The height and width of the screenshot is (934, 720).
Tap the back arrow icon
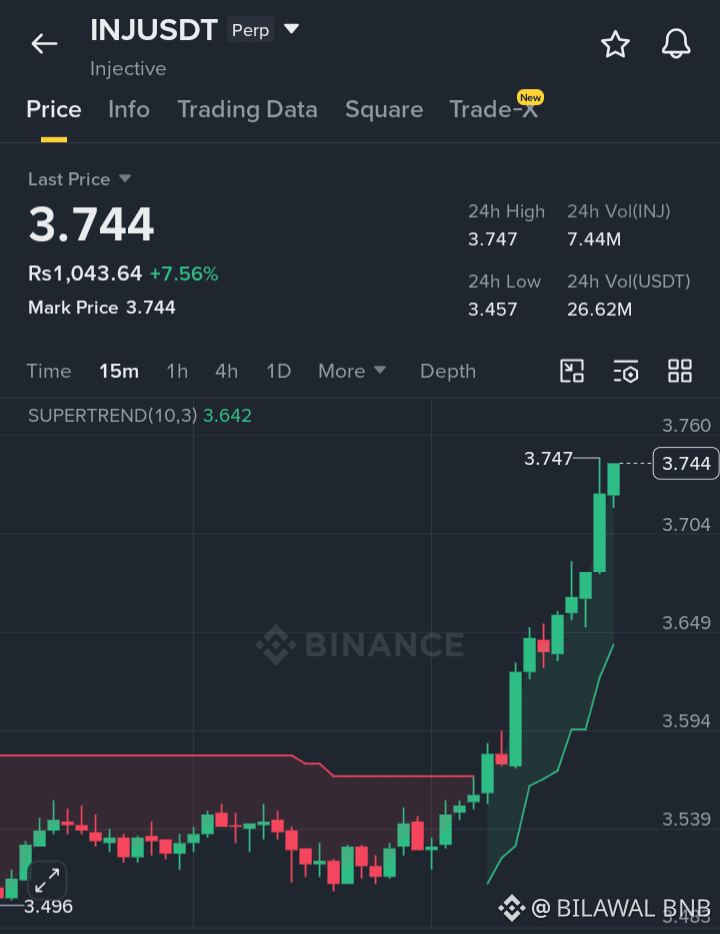(44, 43)
